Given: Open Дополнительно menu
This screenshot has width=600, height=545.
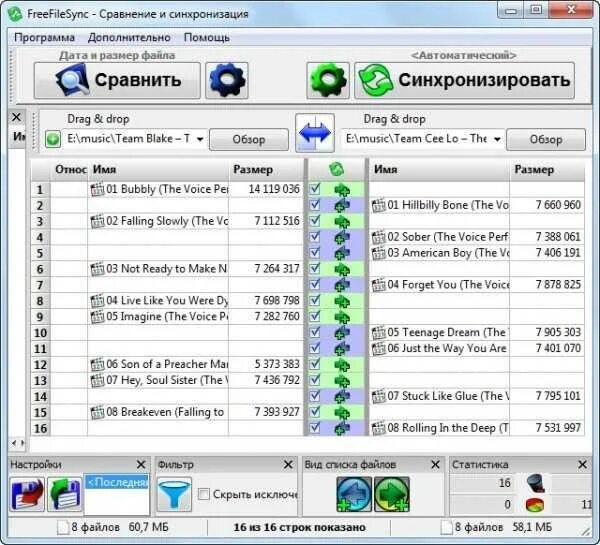Looking at the screenshot, I should pos(129,38).
